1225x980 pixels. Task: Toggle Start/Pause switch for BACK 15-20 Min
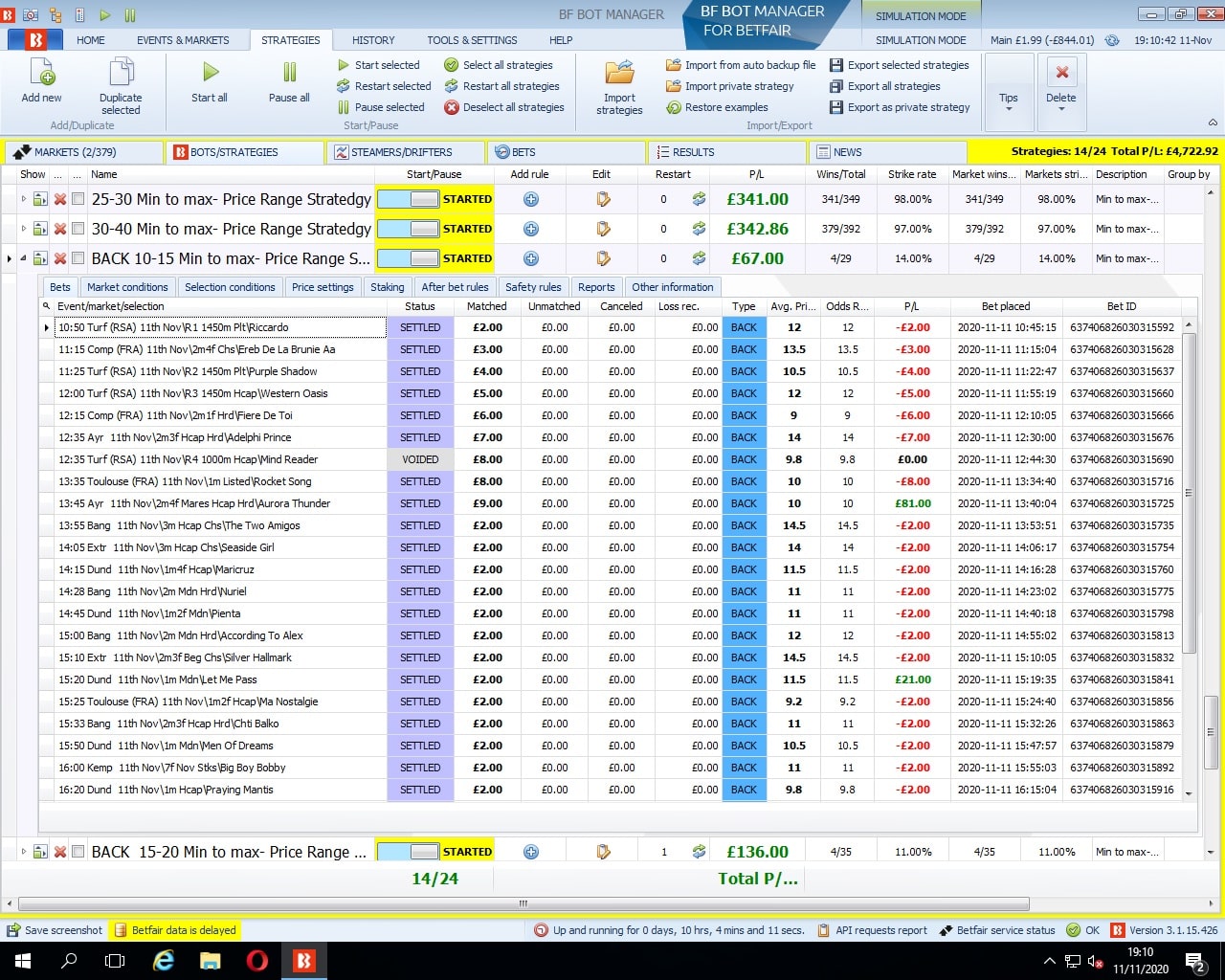(409, 852)
